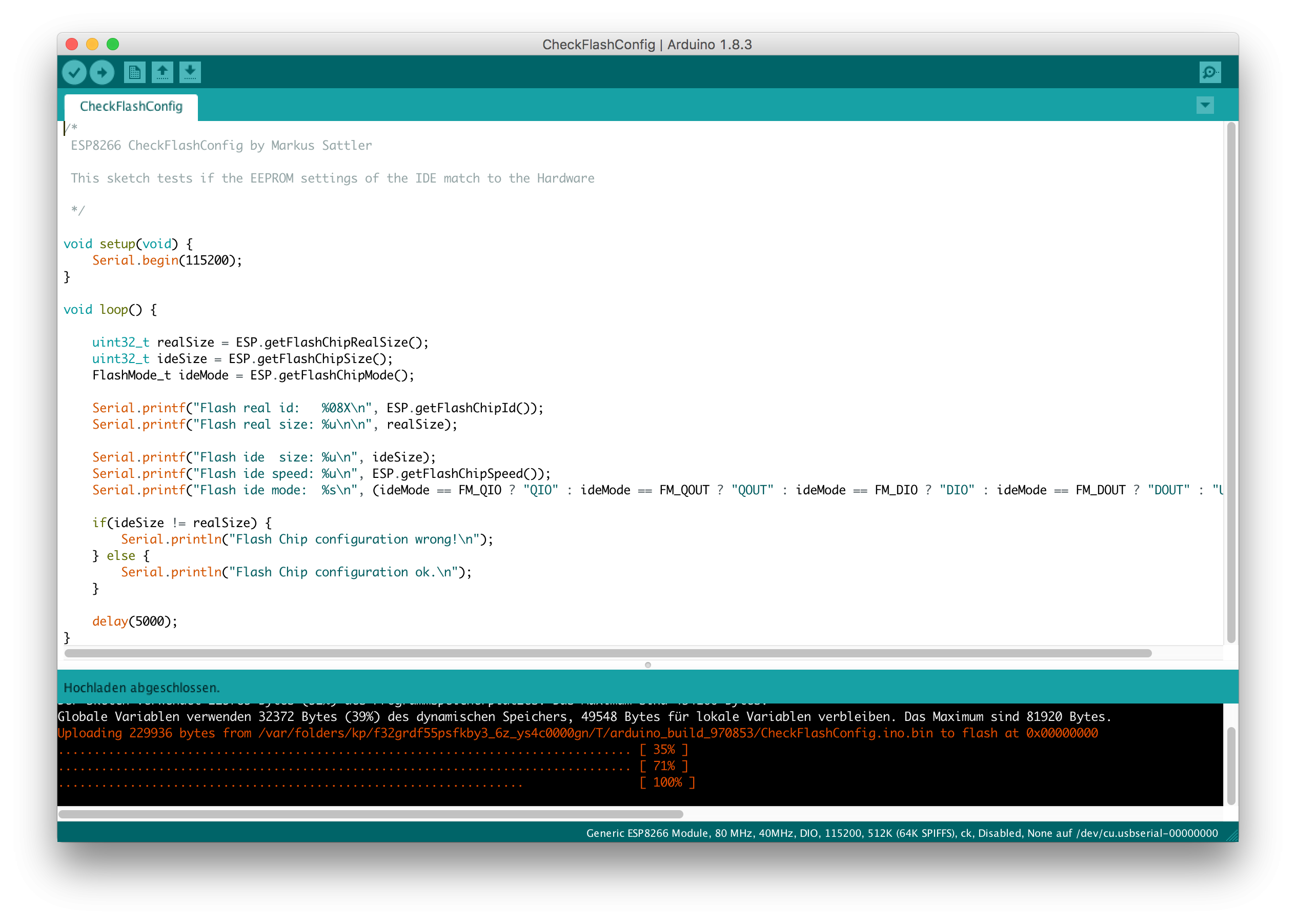Create a new sketch with New icon
Image resolution: width=1296 pixels, height=924 pixels.
[134, 72]
